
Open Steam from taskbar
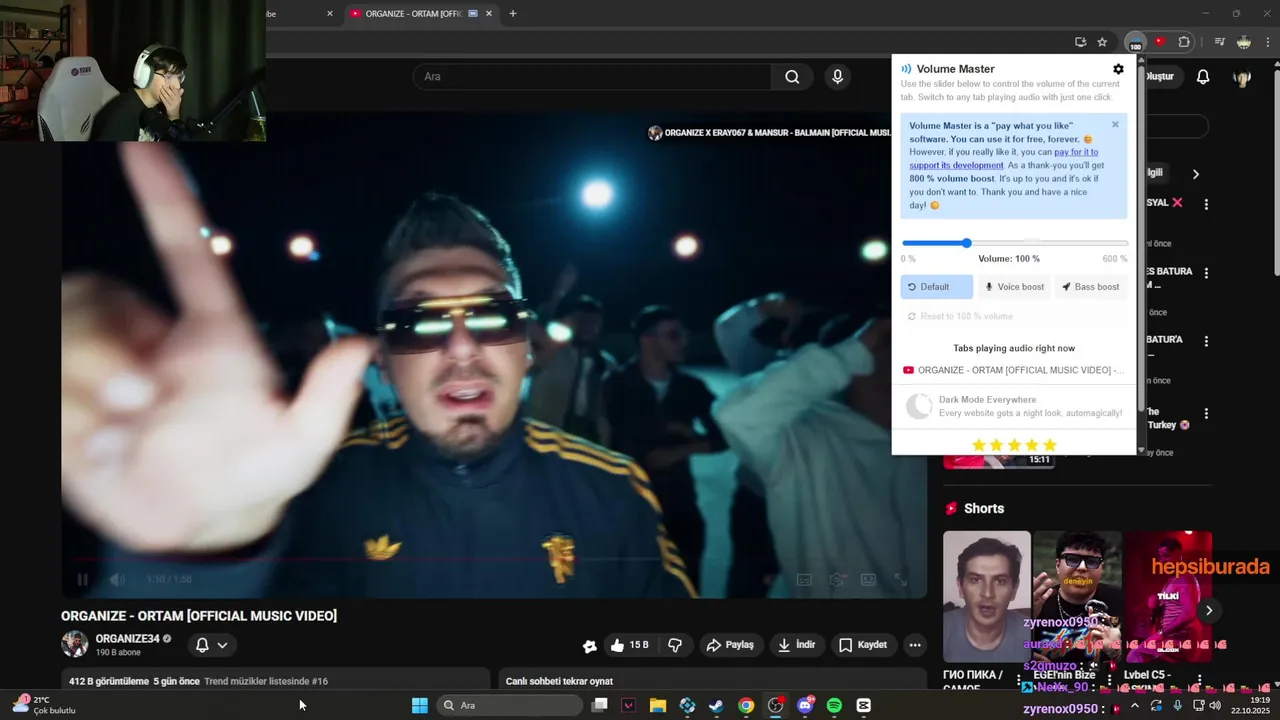coord(716,705)
